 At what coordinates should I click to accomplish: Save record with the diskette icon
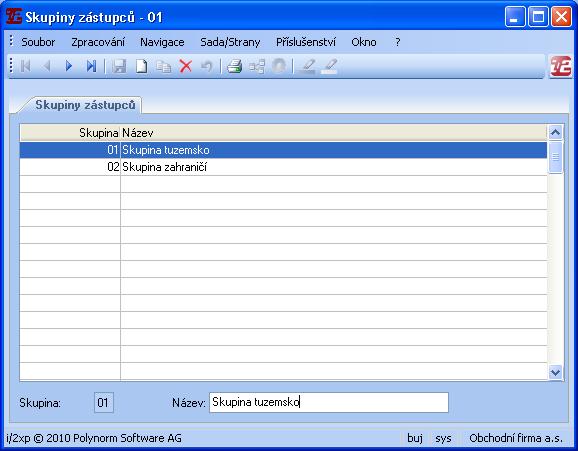pyautogui.click(x=119, y=66)
